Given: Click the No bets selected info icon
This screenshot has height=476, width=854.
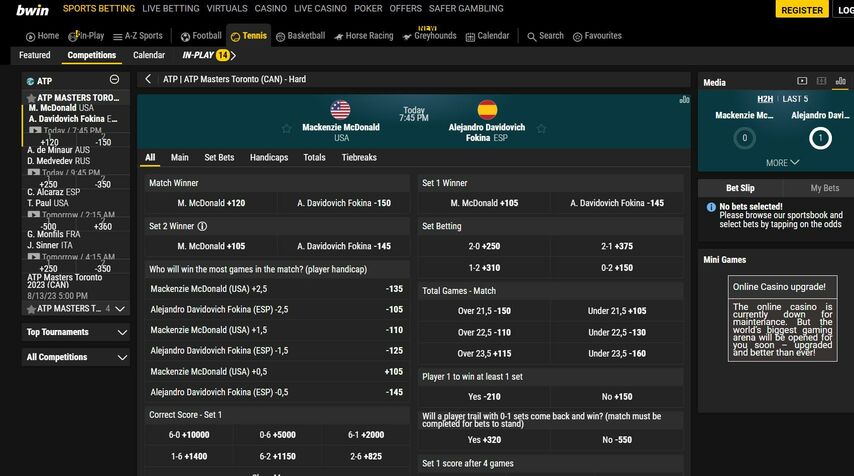Looking at the screenshot, I should [x=711, y=207].
